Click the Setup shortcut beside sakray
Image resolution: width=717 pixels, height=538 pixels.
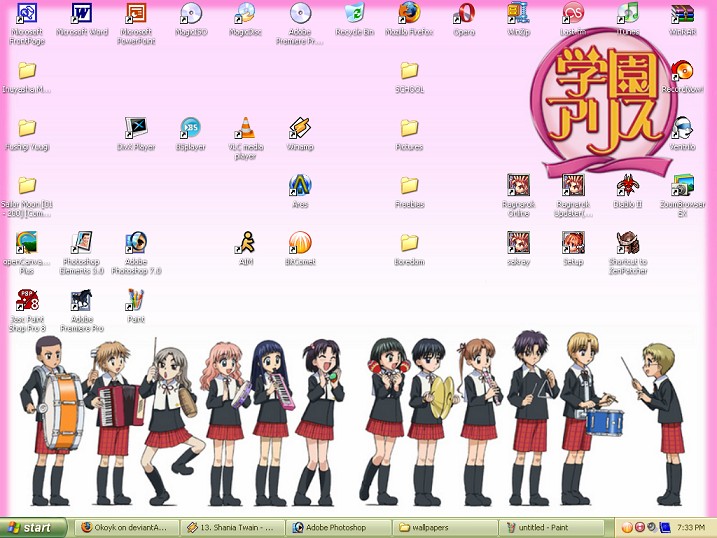point(573,243)
